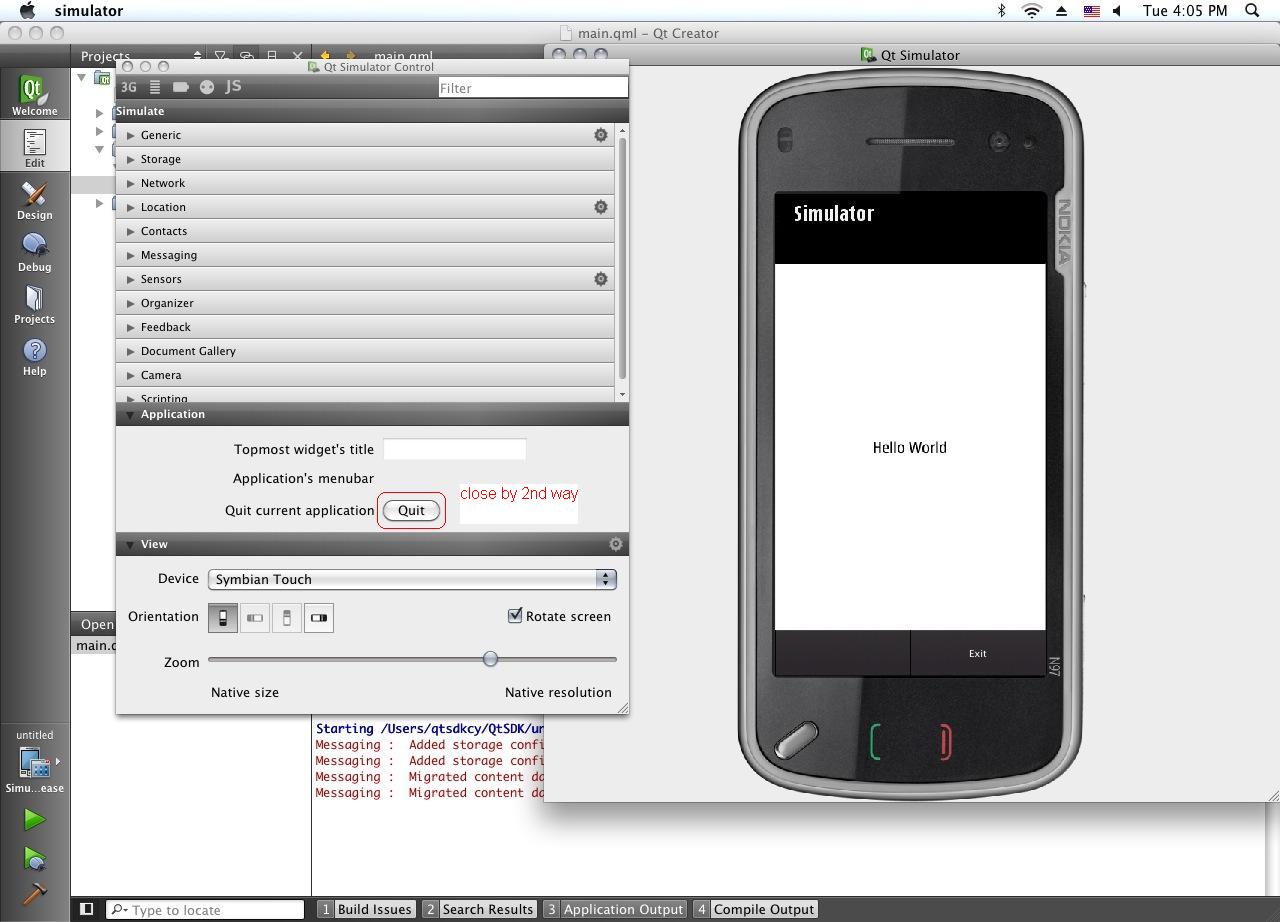The height and width of the screenshot is (922, 1280).
Task: Open settings gear for Generic section
Action: pos(601,134)
